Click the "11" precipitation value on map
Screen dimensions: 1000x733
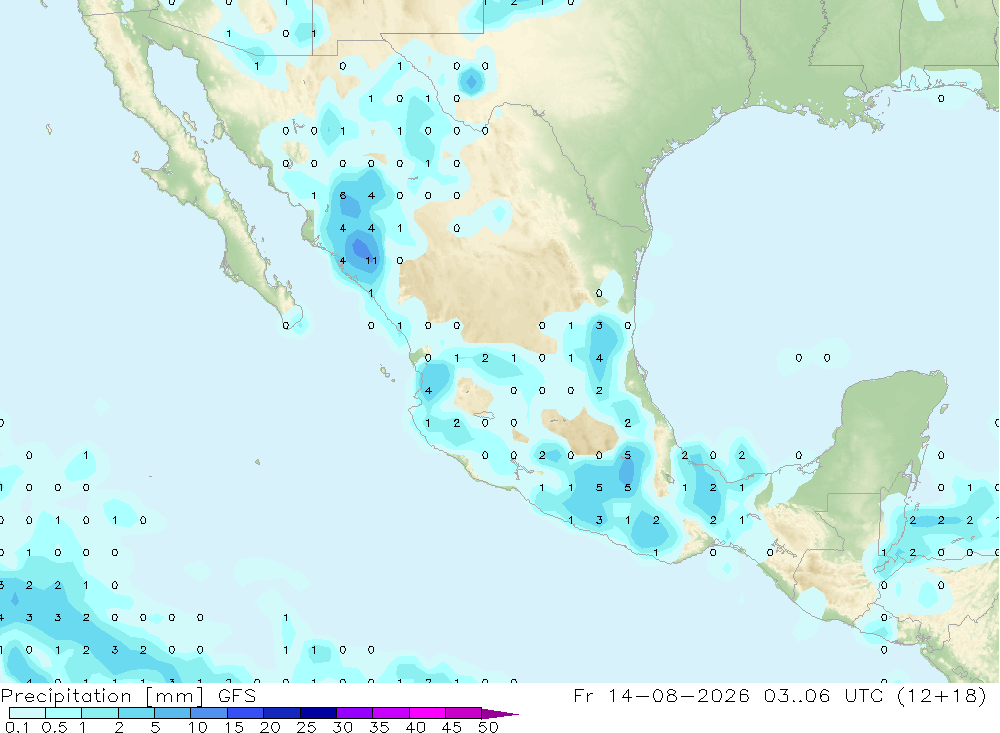[x=371, y=260]
